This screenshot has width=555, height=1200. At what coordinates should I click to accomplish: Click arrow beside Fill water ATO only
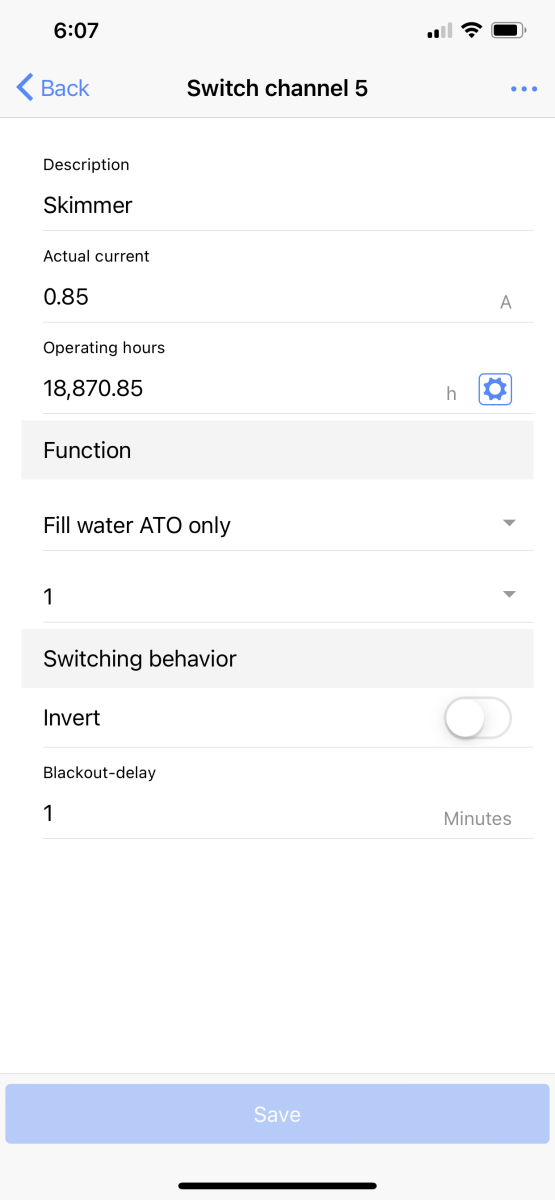(509, 523)
